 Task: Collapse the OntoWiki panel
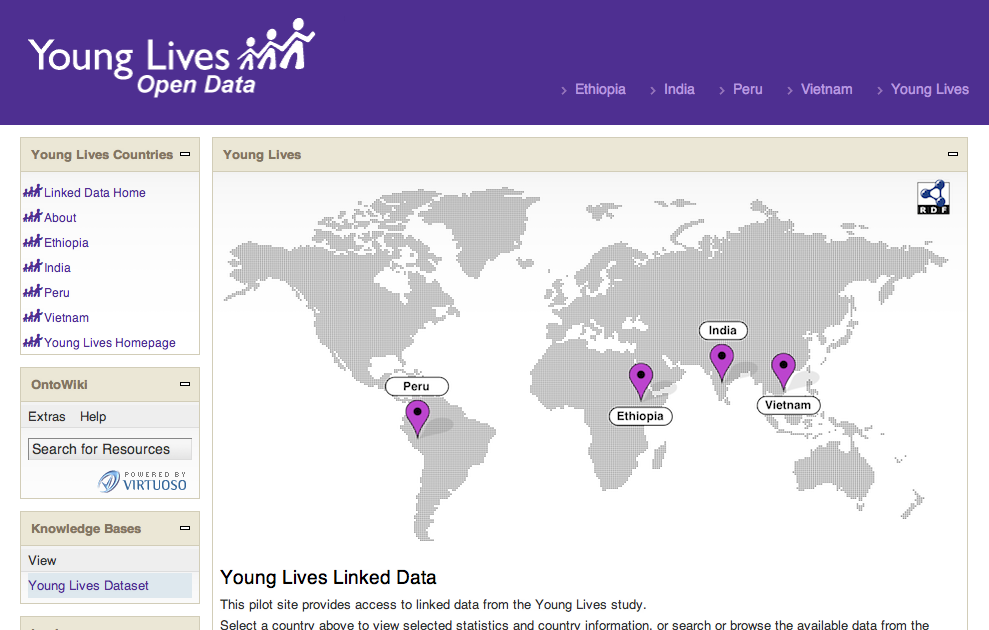coord(185,384)
